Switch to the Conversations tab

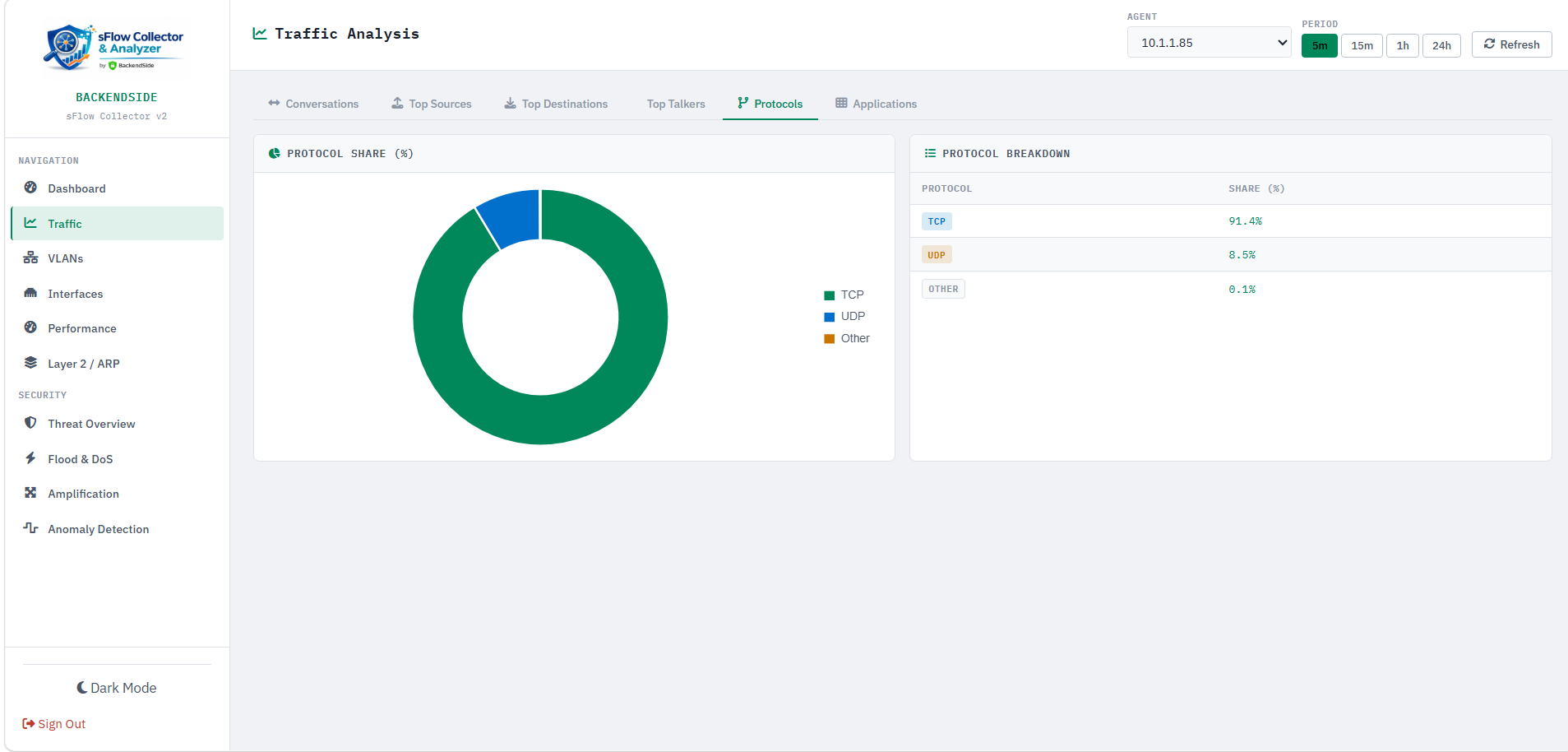313,104
